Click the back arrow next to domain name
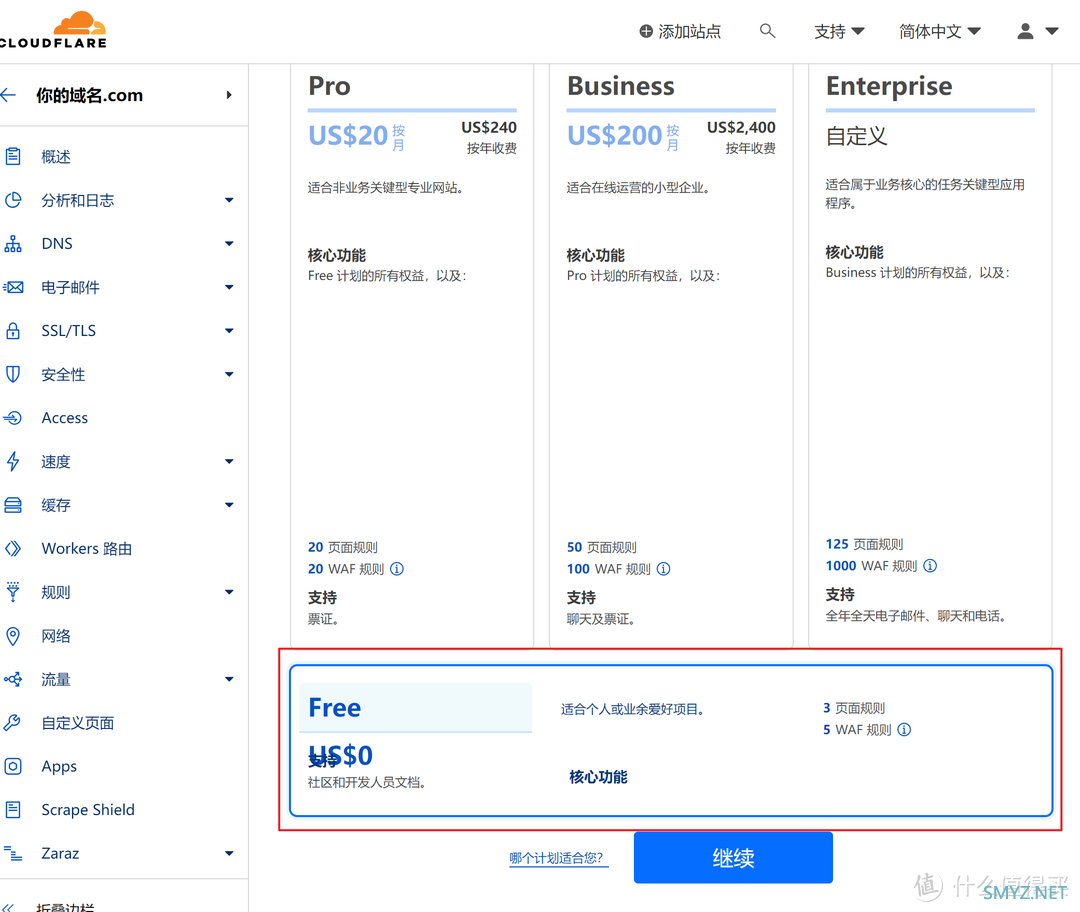The height and width of the screenshot is (912, 1080). [9, 95]
